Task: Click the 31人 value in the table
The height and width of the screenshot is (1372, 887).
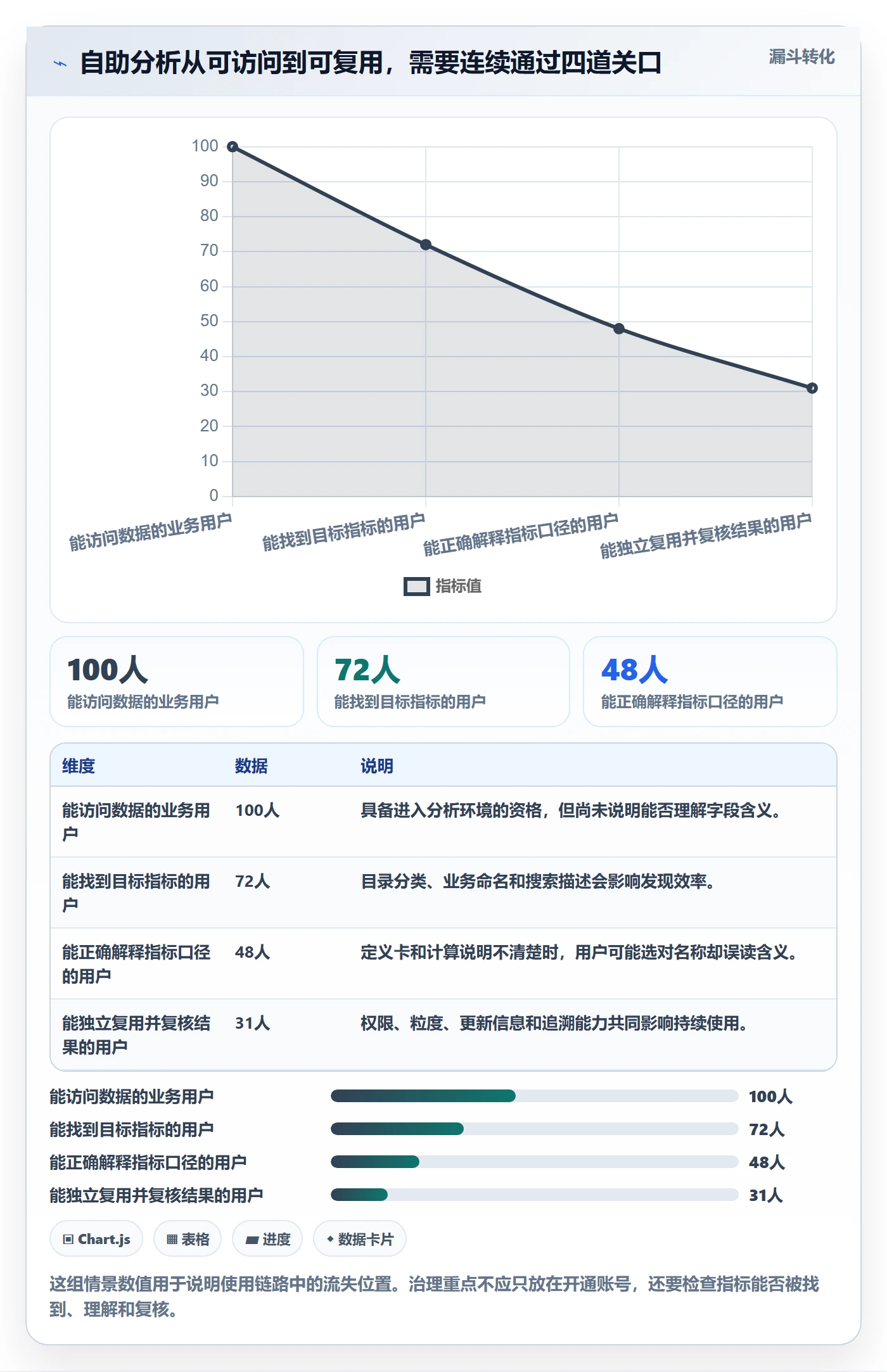Action: click(x=253, y=1023)
